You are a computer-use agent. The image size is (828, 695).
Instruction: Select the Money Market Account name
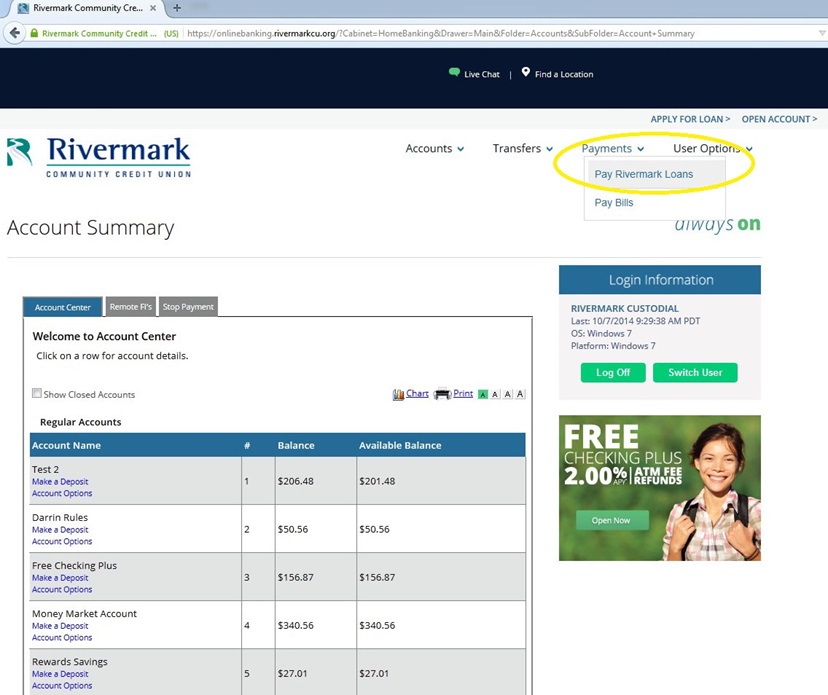(x=84, y=614)
